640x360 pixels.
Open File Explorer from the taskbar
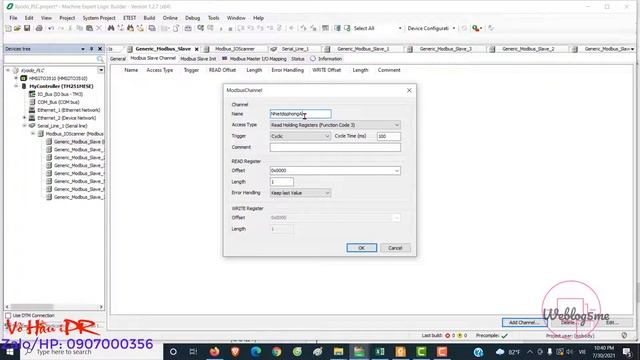(338, 351)
